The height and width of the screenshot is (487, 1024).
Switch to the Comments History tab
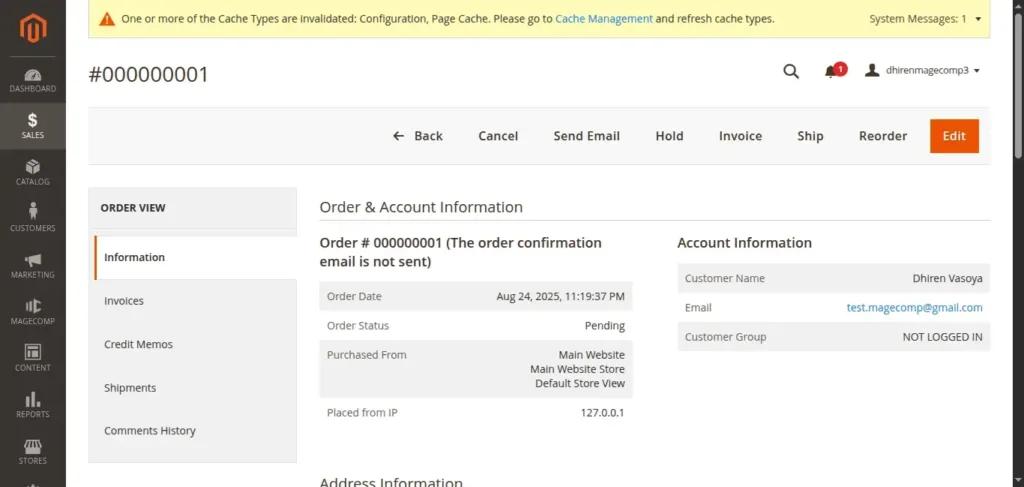click(150, 431)
